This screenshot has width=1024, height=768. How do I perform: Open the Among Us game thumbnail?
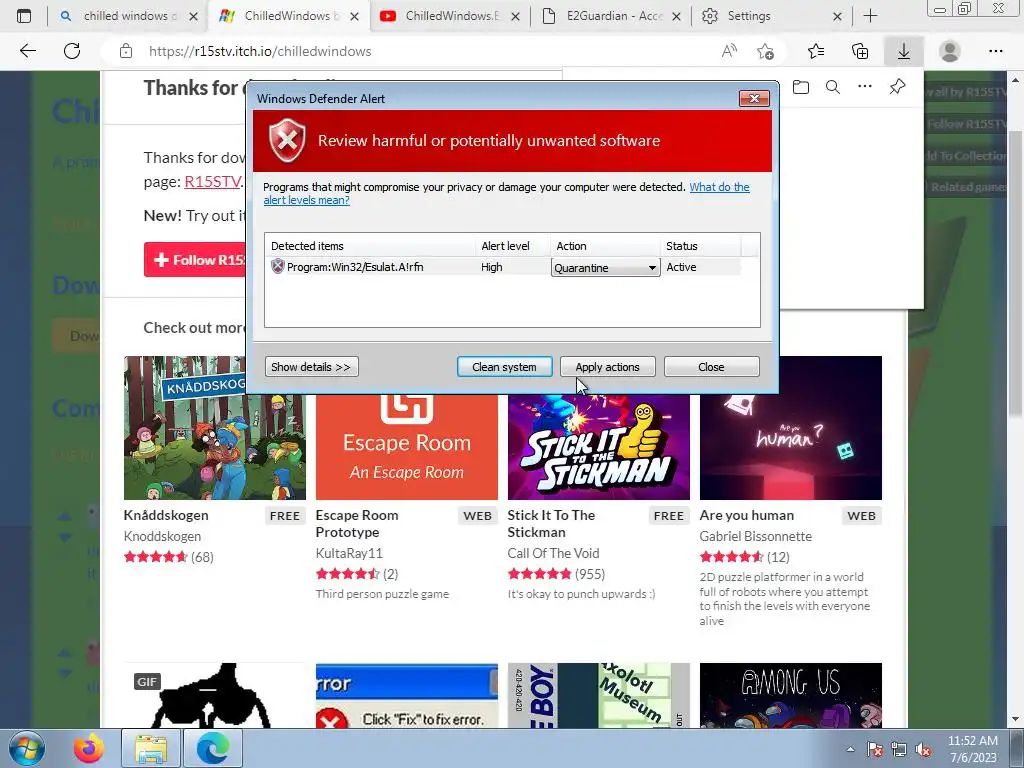coord(791,696)
